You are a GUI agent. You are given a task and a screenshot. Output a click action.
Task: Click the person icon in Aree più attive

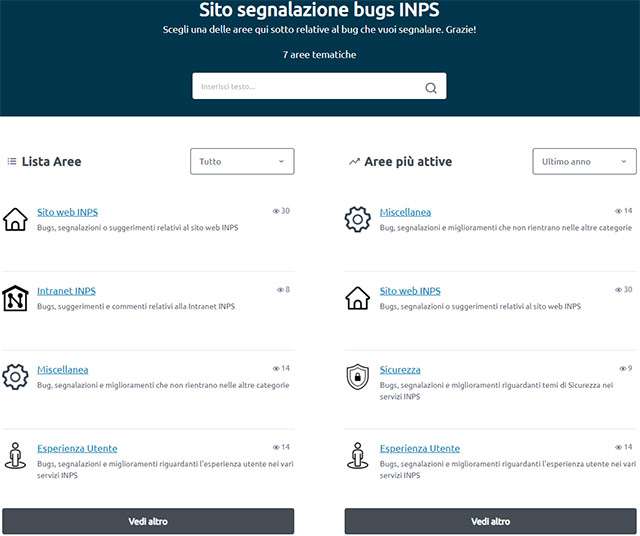point(357,455)
